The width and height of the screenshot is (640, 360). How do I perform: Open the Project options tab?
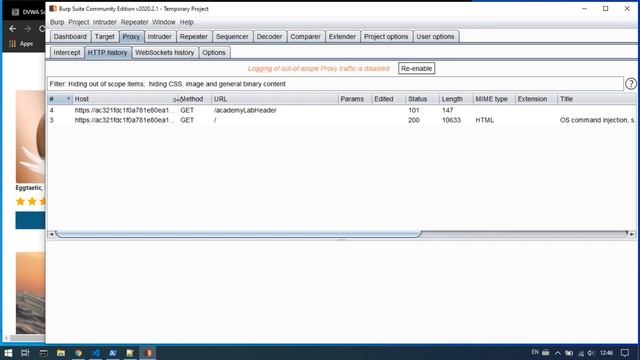(386, 37)
